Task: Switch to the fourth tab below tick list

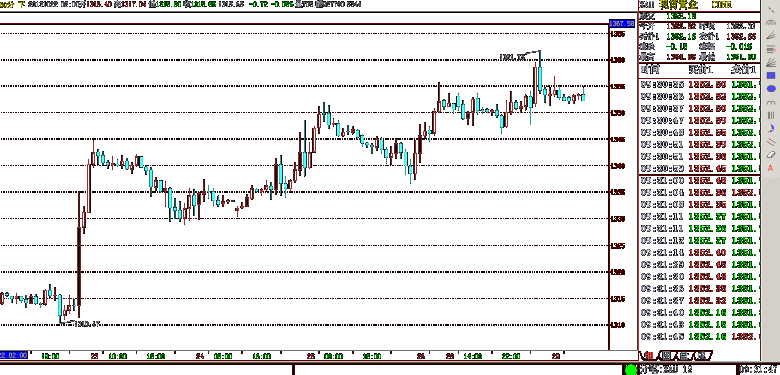Action: [x=702, y=356]
